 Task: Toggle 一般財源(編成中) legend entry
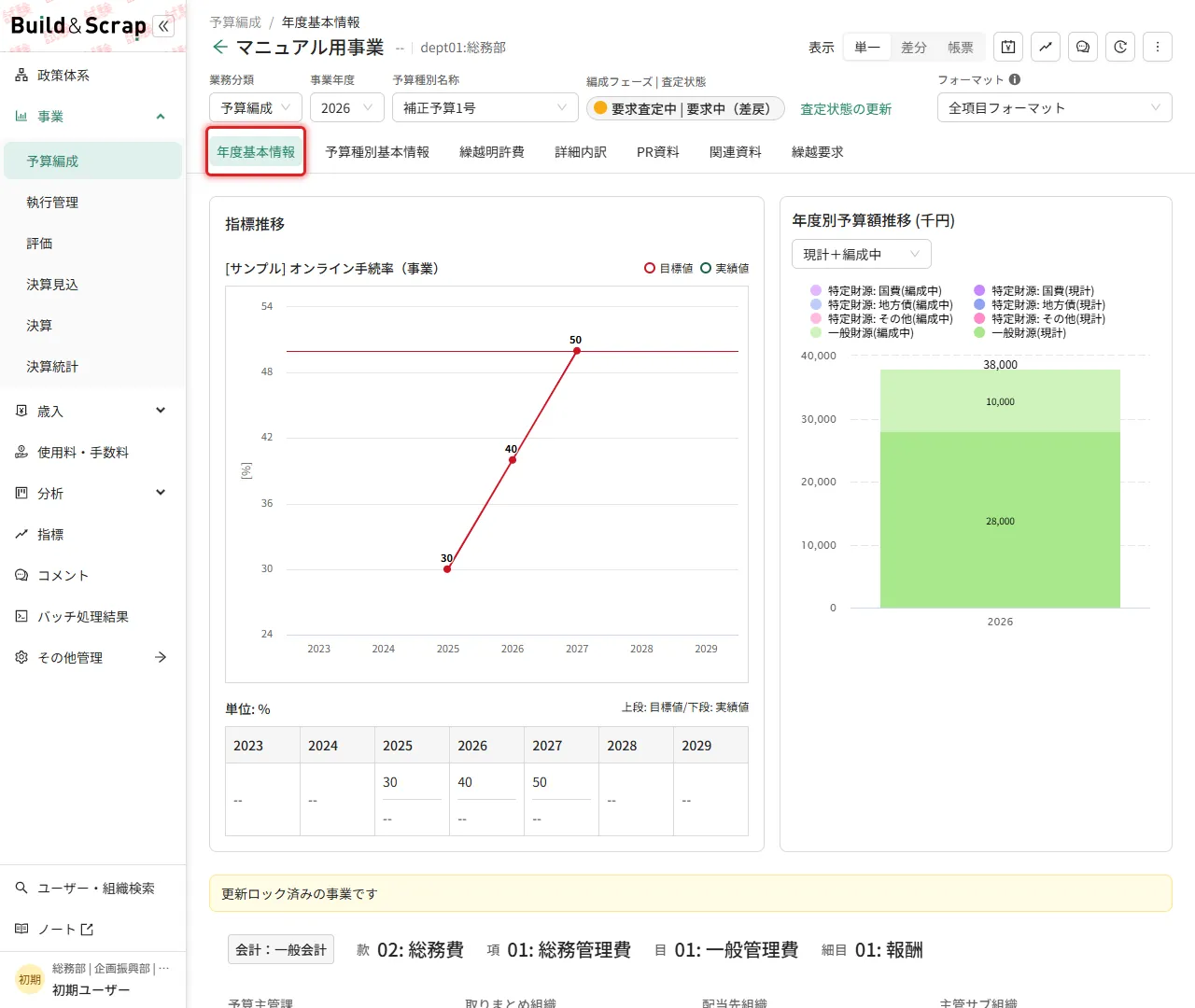click(x=862, y=333)
